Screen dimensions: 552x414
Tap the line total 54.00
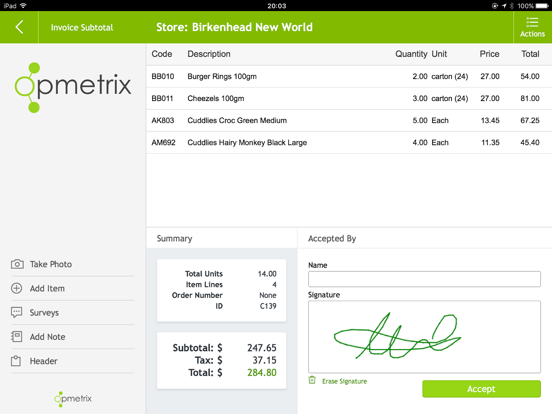[x=530, y=76]
